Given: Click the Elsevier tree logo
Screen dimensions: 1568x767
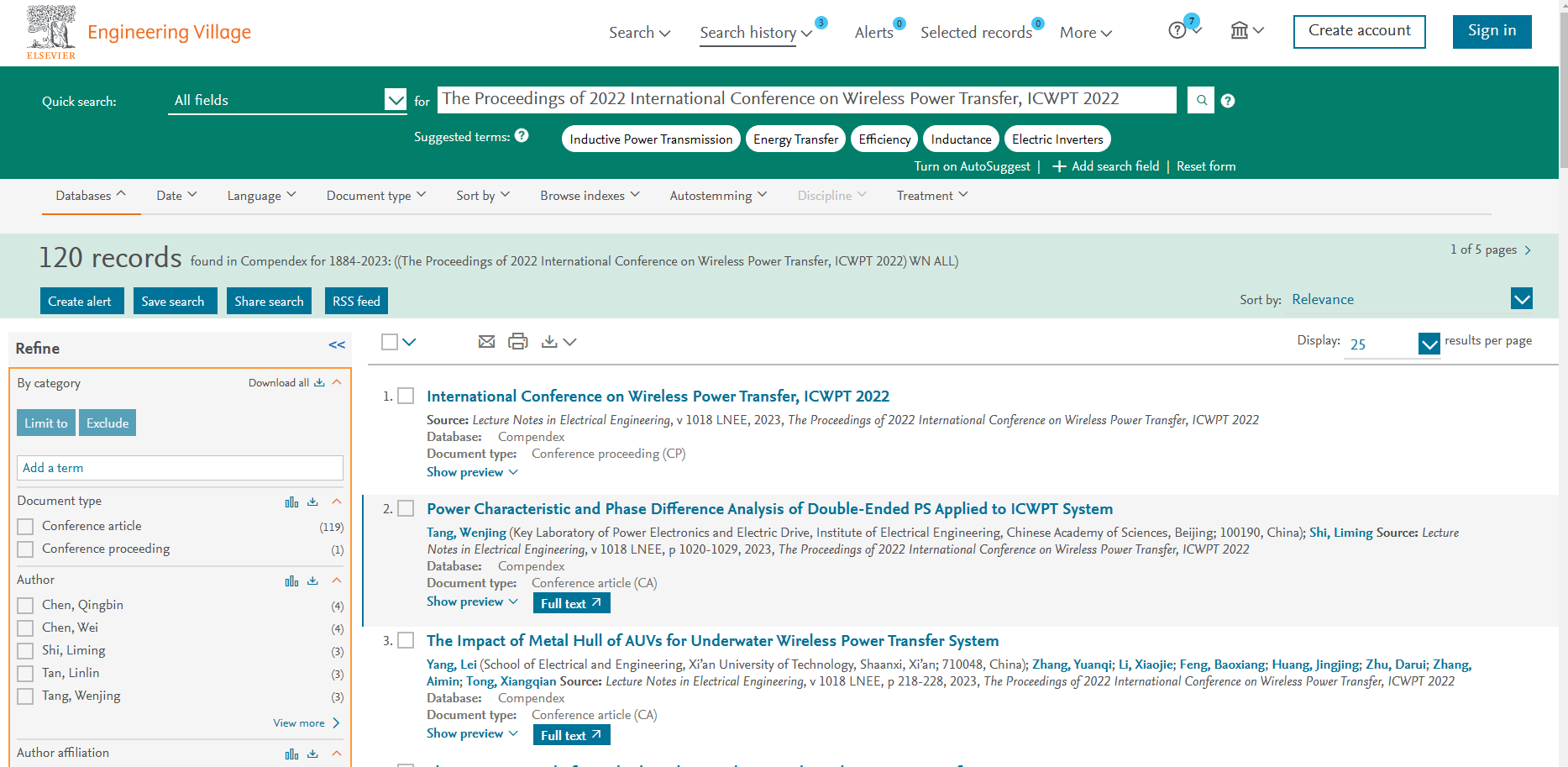Looking at the screenshot, I should 51,32.
